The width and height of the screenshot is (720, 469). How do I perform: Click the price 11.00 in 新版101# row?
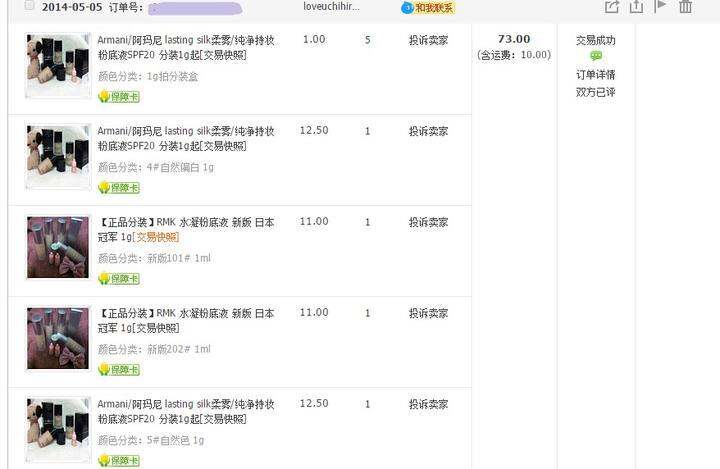coord(314,221)
